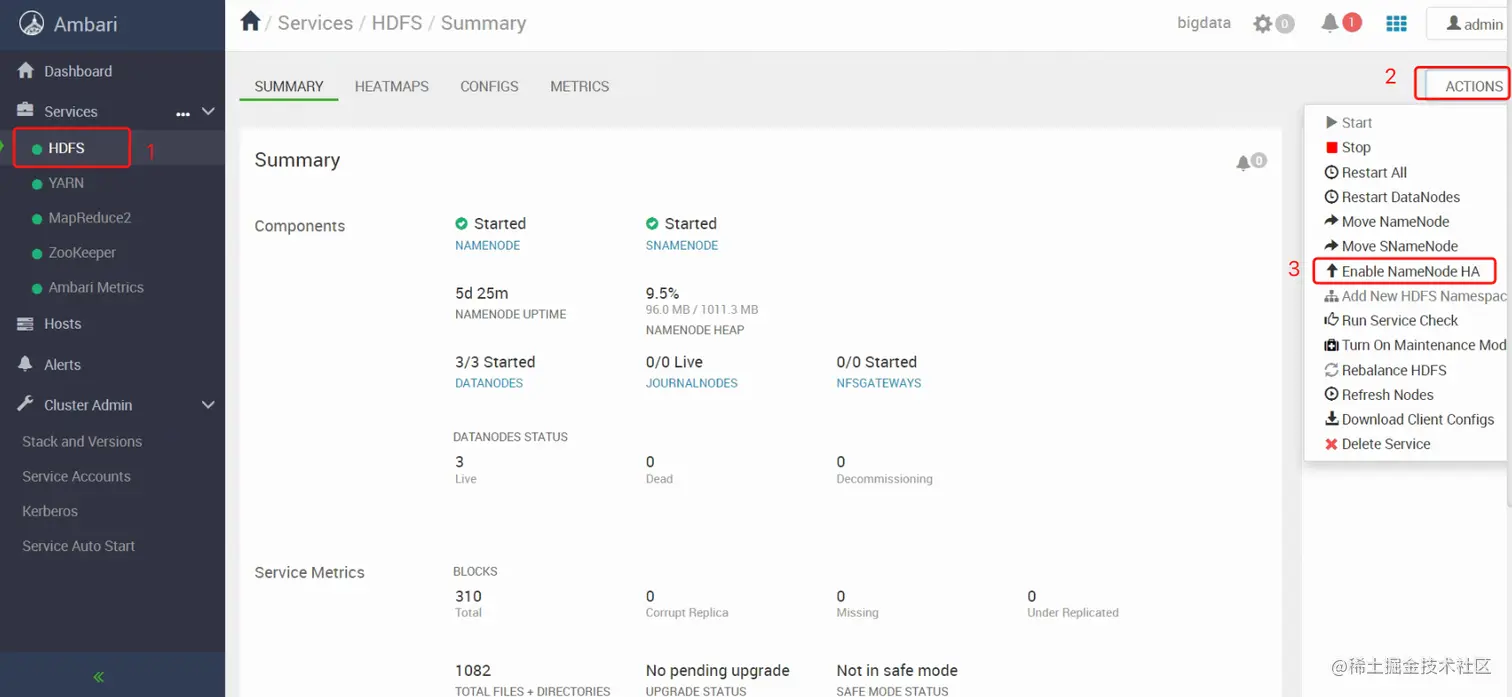Click the '9.5%' NameNode heap value
Viewport: 1512px width, 697px height.
coord(662,293)
